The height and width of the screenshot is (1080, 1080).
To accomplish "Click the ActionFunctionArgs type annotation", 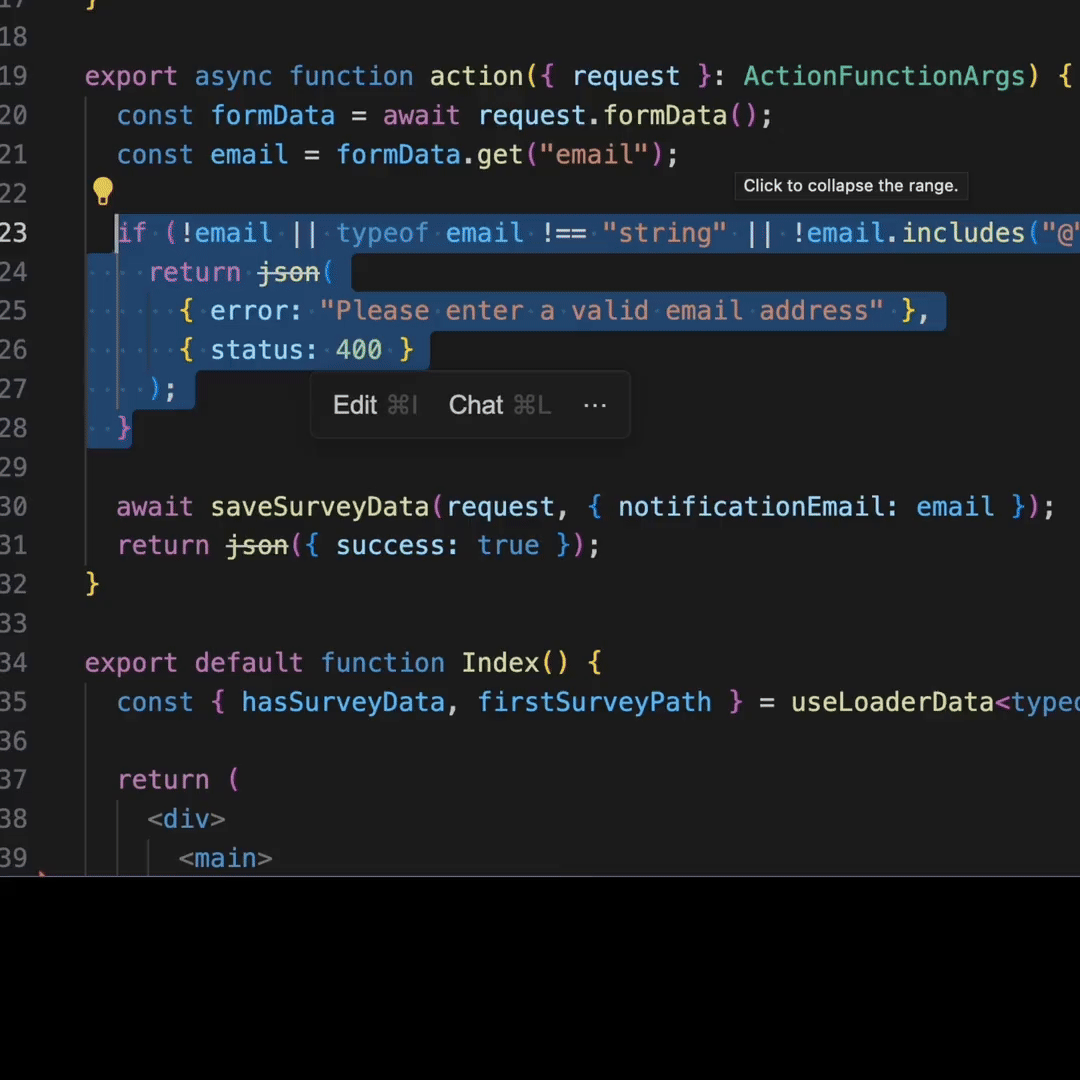I will pyautogui.click(x=884, y=76).
